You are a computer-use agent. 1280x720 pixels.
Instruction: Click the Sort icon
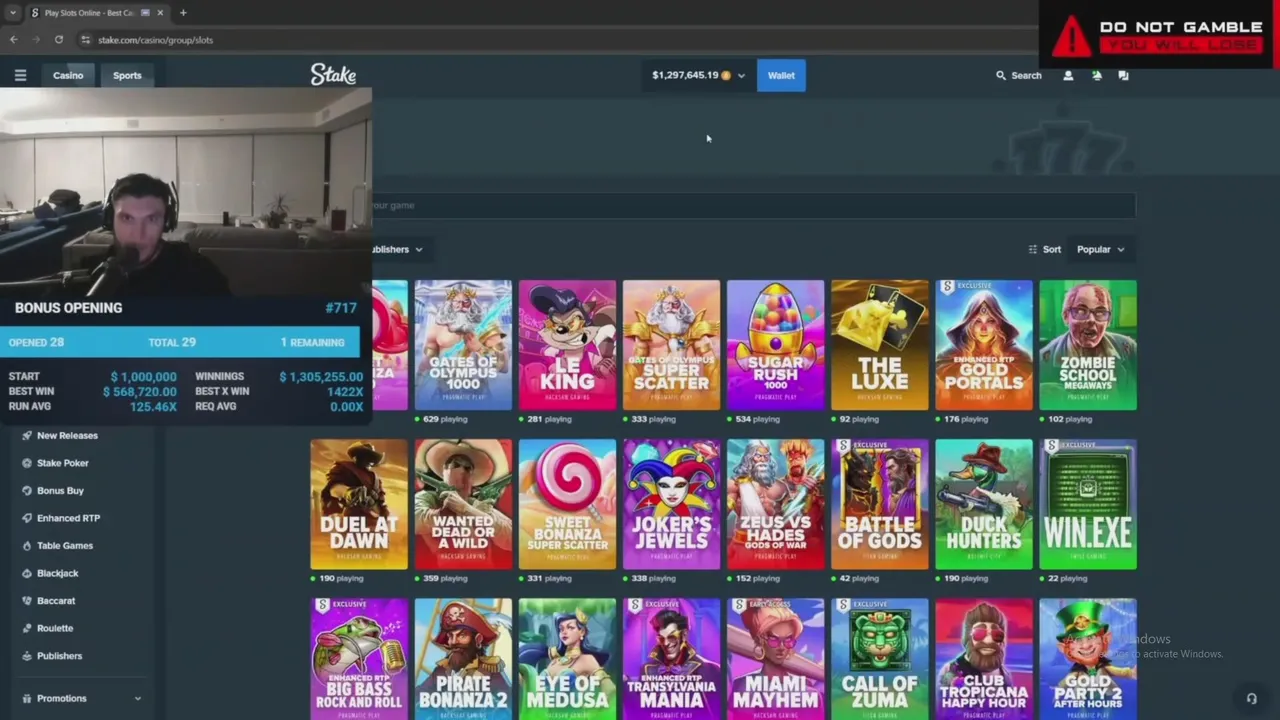[1033, 249]
